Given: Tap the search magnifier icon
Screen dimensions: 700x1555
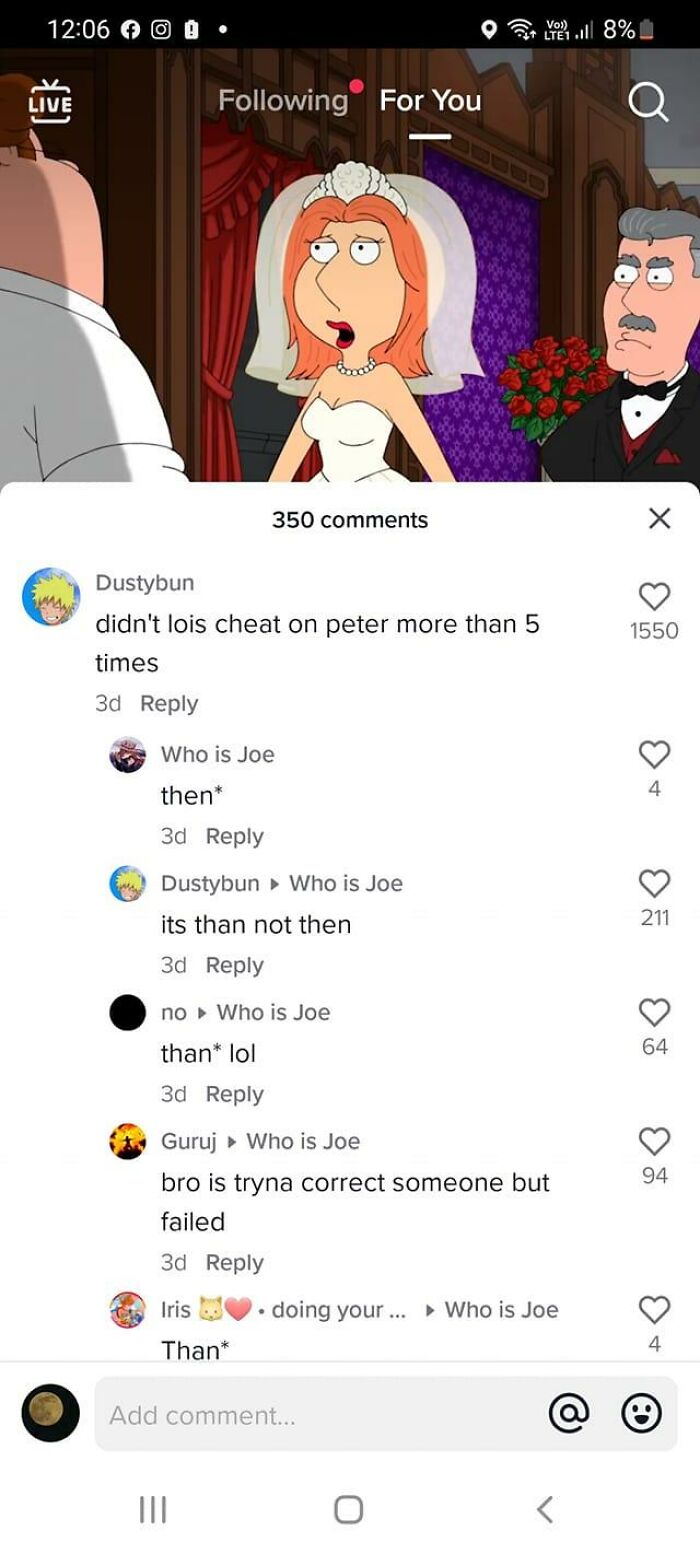Looking at the screenshot, I should 647,102.
